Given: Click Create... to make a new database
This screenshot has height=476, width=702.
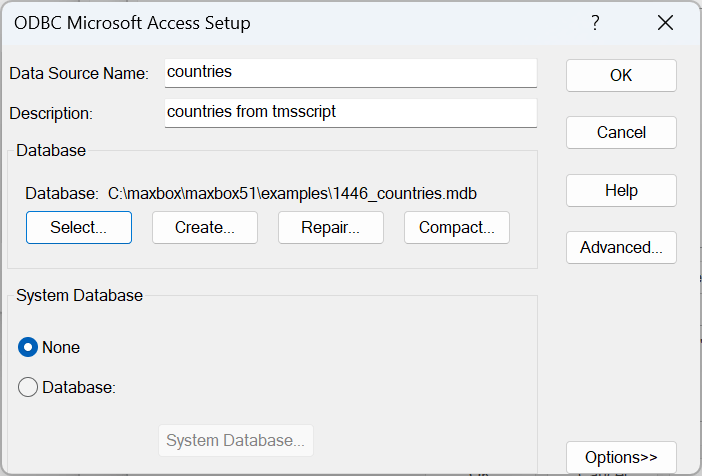Looking at the screenshot, I should click(204, 227).
